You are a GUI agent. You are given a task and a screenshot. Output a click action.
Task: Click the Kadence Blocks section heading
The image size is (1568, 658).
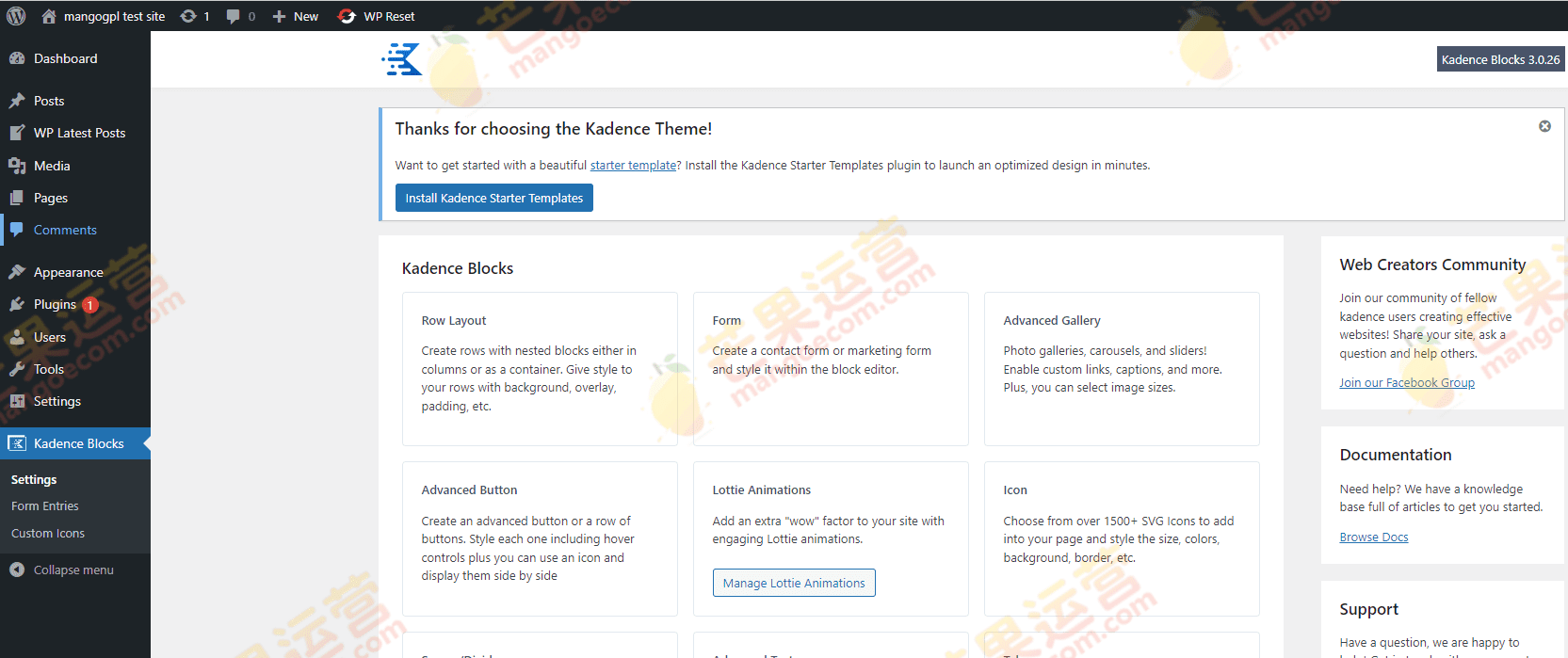[x=458, y=268]
